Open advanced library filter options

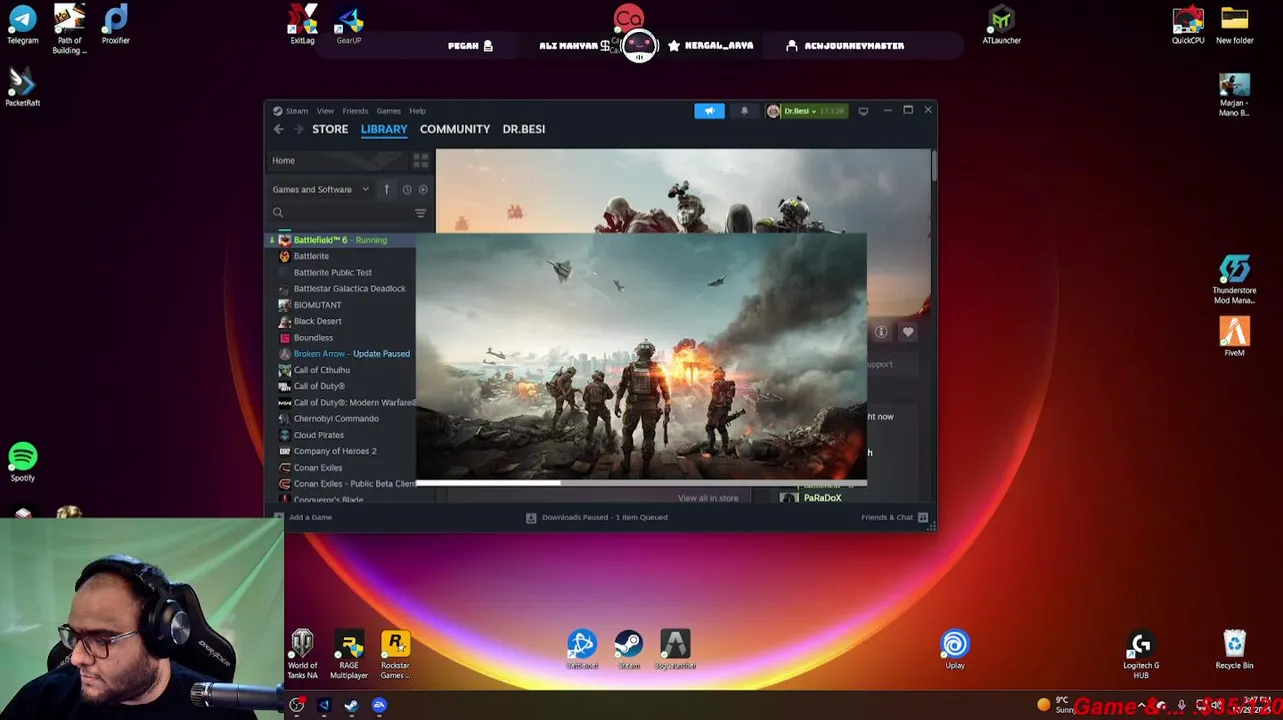click(x=420, y=213)
